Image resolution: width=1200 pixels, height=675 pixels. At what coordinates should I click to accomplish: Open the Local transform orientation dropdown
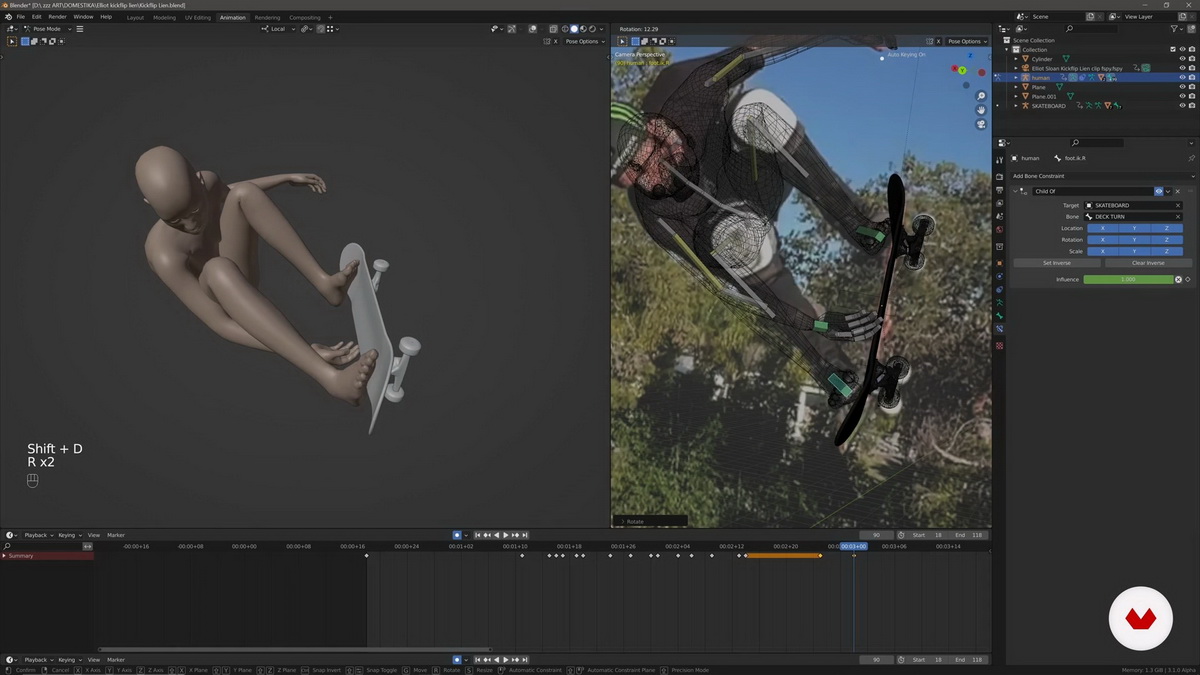279,29
